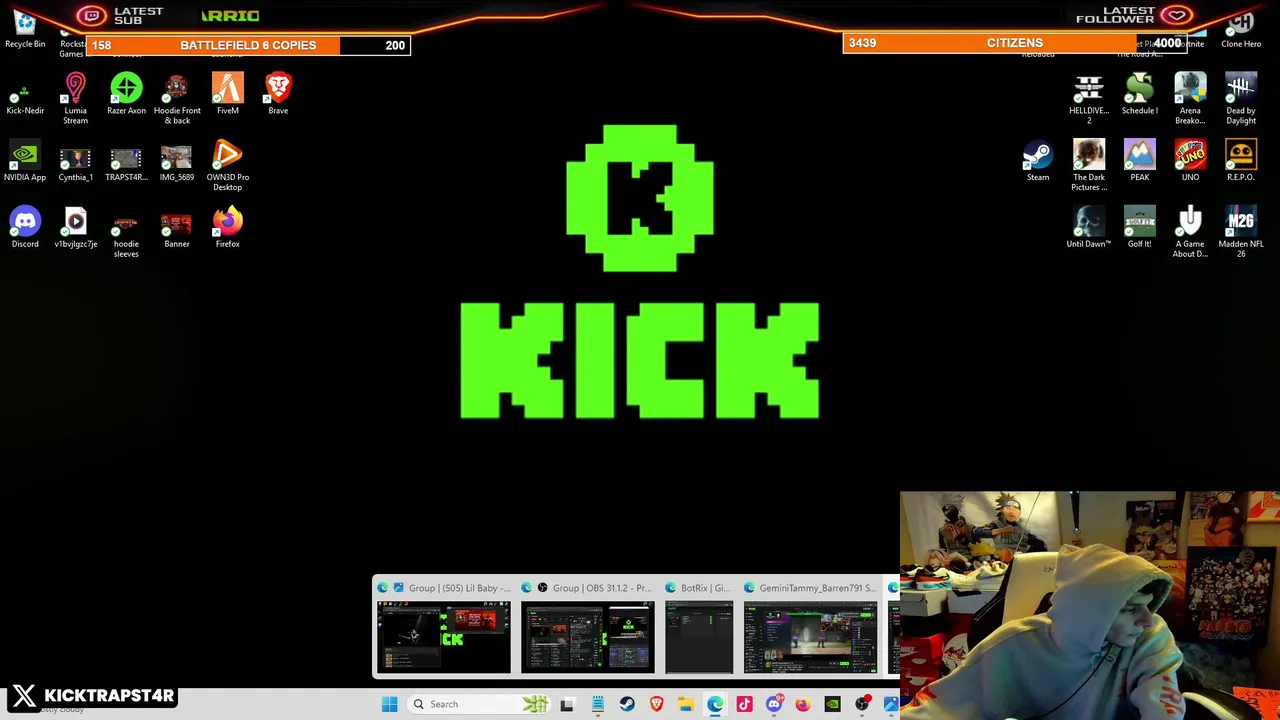The height and width of the screenshot is (720, 1280).
Task: Launch The Dark Pictures desktop shortcut
Action: [1089, 166]
